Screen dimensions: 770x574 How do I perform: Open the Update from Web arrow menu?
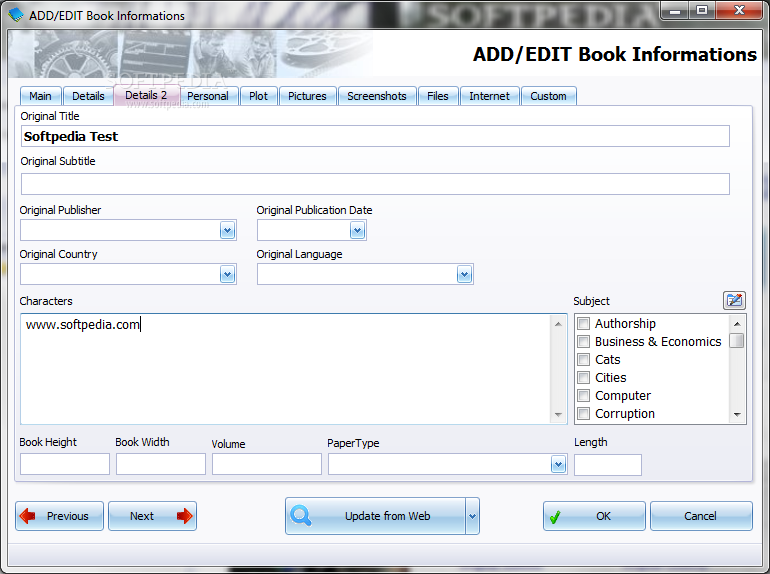[472, 516]
